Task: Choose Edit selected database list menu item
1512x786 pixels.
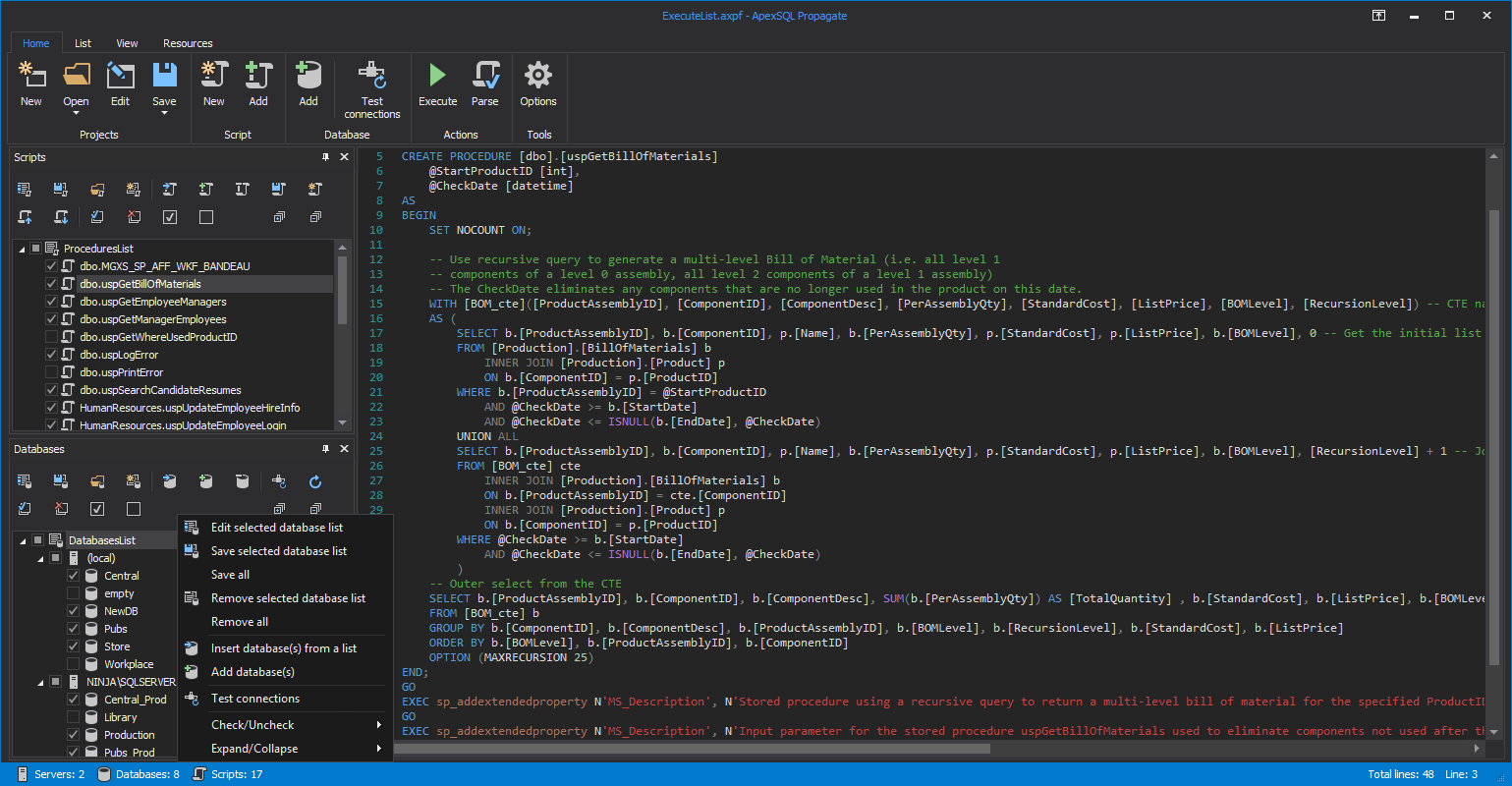Action: 285,528
